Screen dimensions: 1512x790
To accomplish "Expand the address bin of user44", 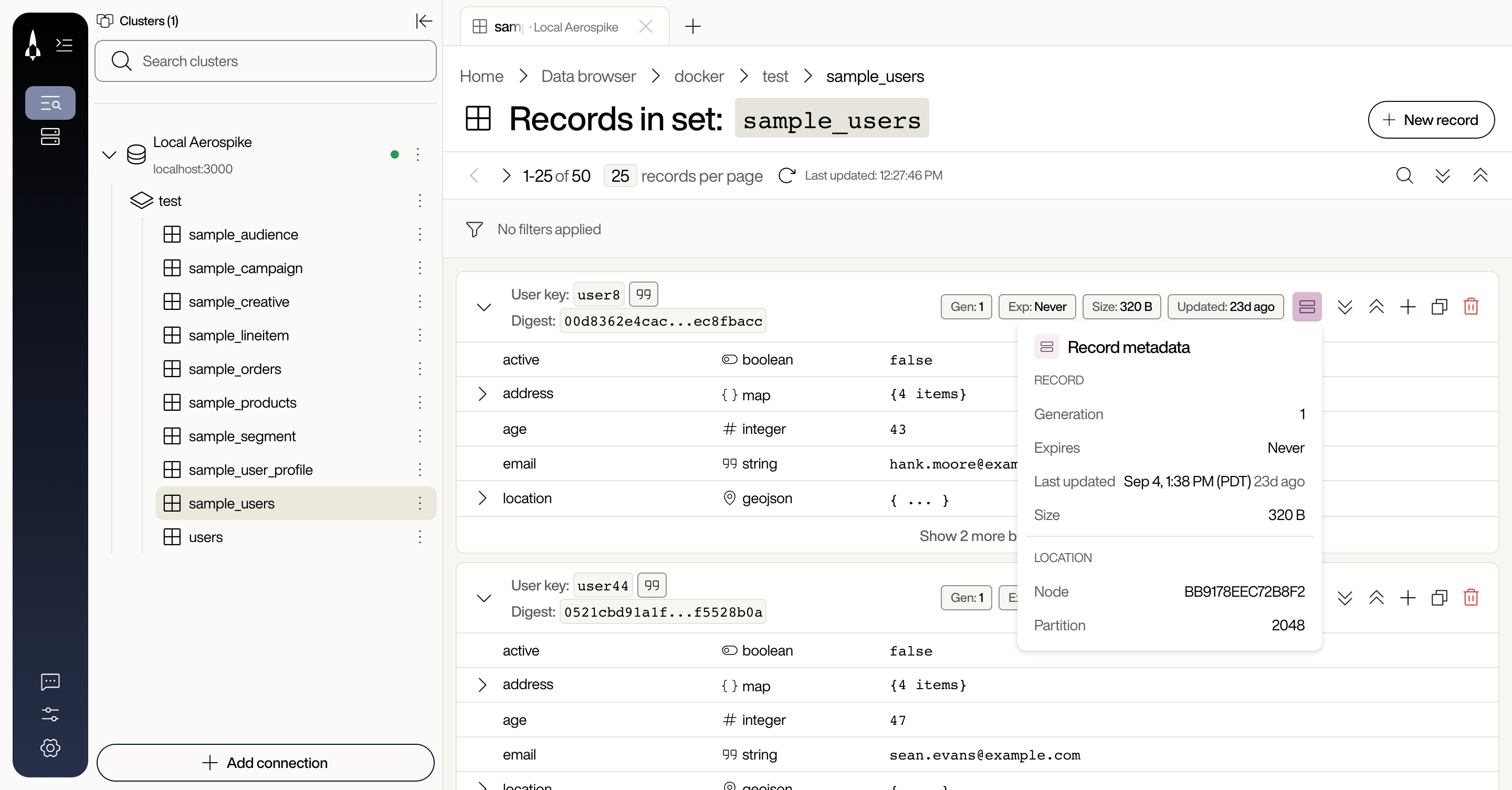I will [x=482, y=684].
